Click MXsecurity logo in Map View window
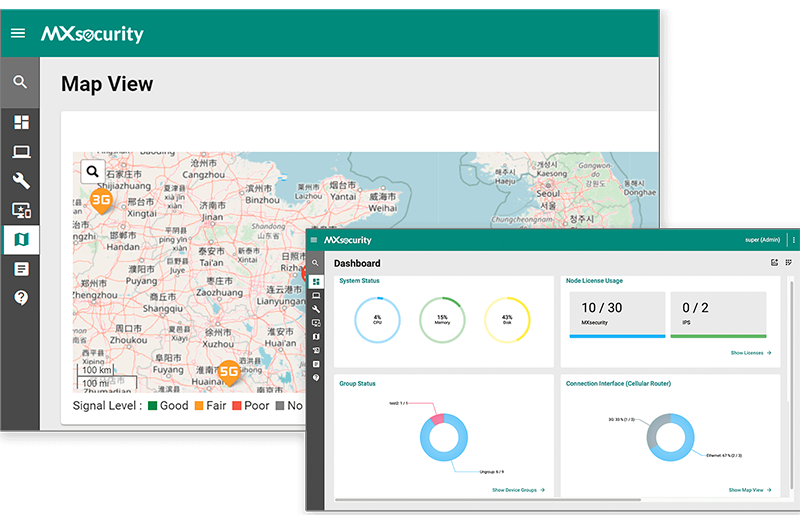Screen dimensions: 800x524 click(x=92, y=34)
